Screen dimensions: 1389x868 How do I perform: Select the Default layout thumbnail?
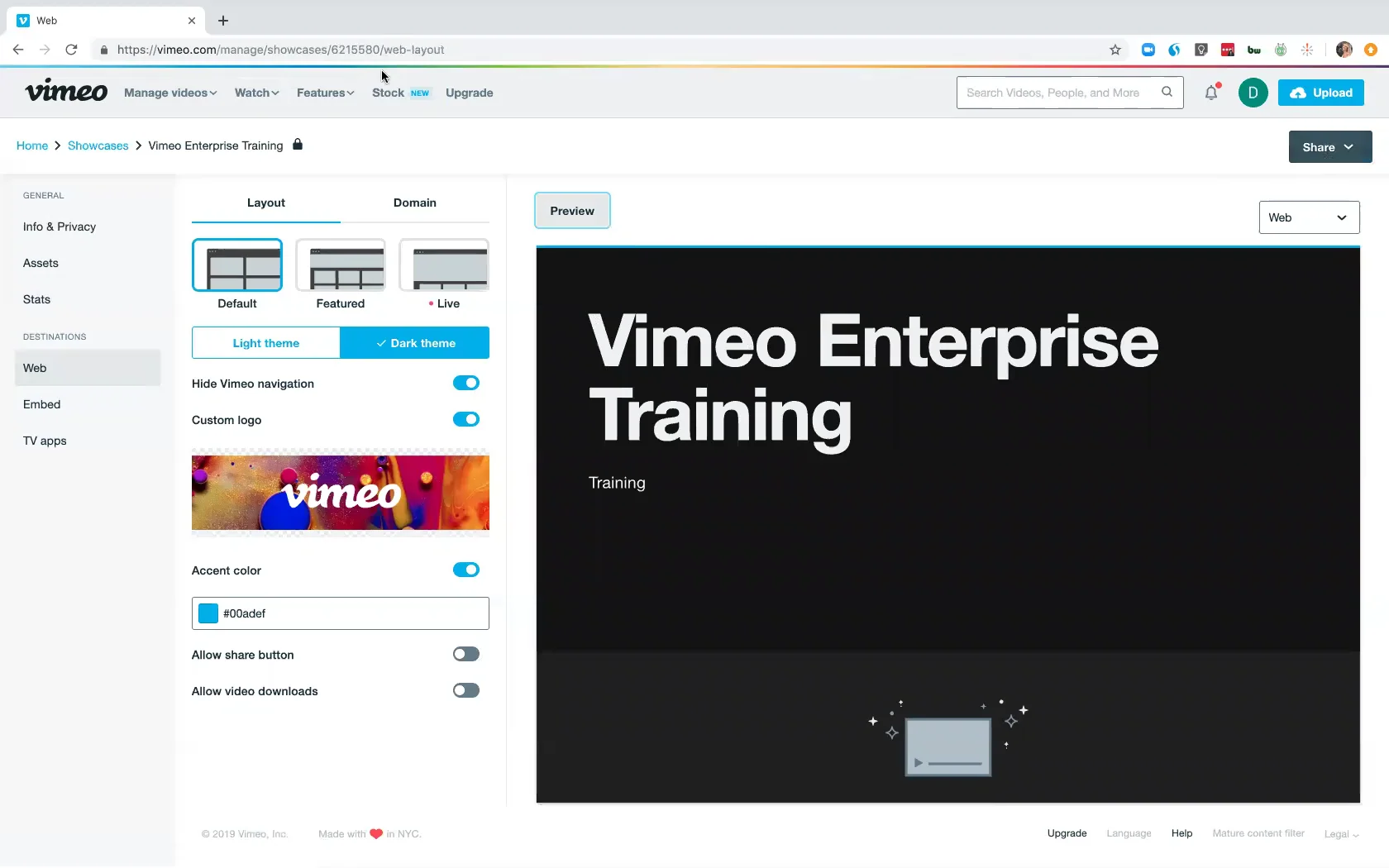point(237,265)
